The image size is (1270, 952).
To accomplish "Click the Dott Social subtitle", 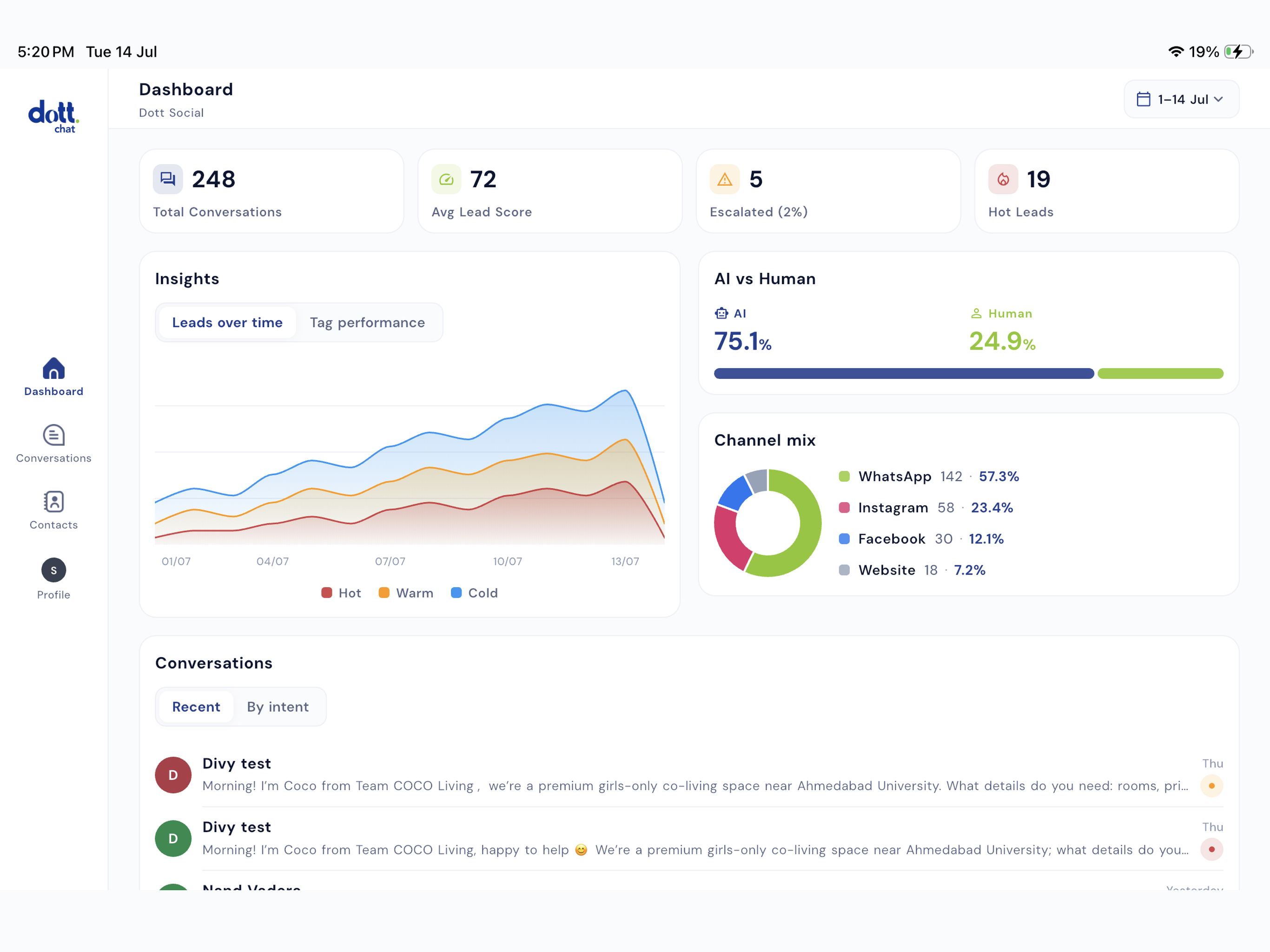I will point(171,113).
